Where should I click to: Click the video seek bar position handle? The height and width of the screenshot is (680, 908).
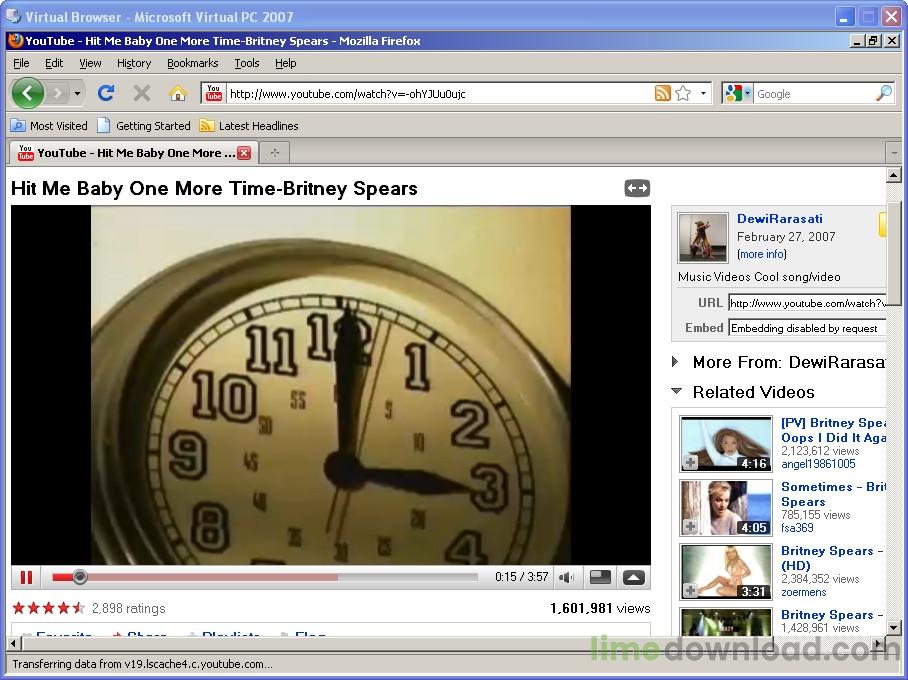80,577
